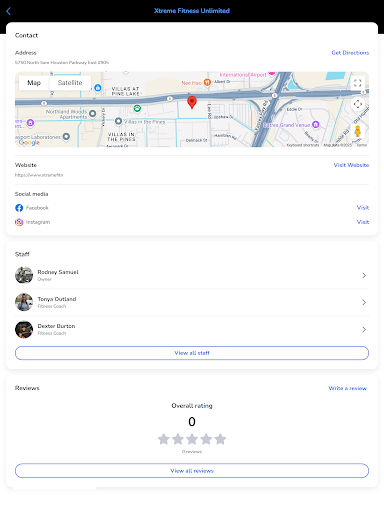384x512 pixels.
Task: Click the address text below Address
Action: pyautogui.click(x=62, y=62)
